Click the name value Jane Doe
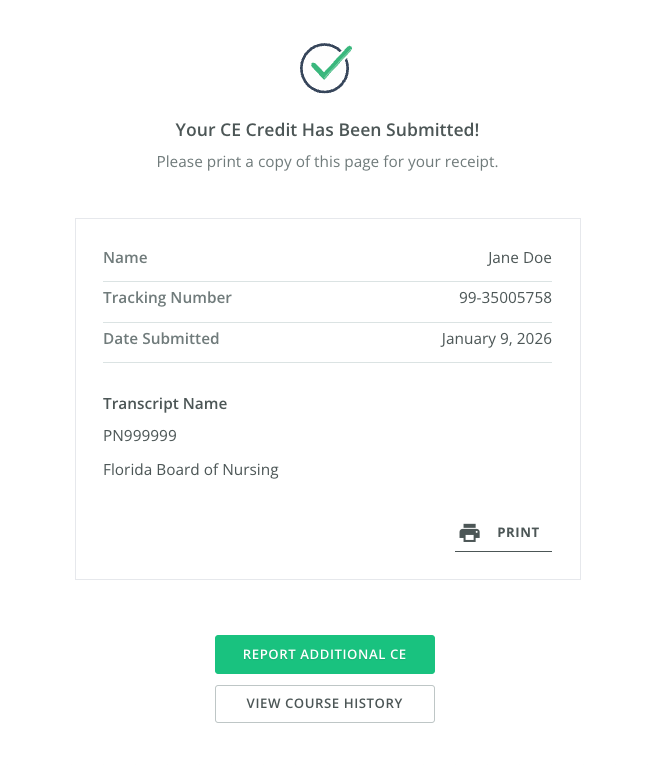This screenshot has height=765, width=655. (519, 258)
